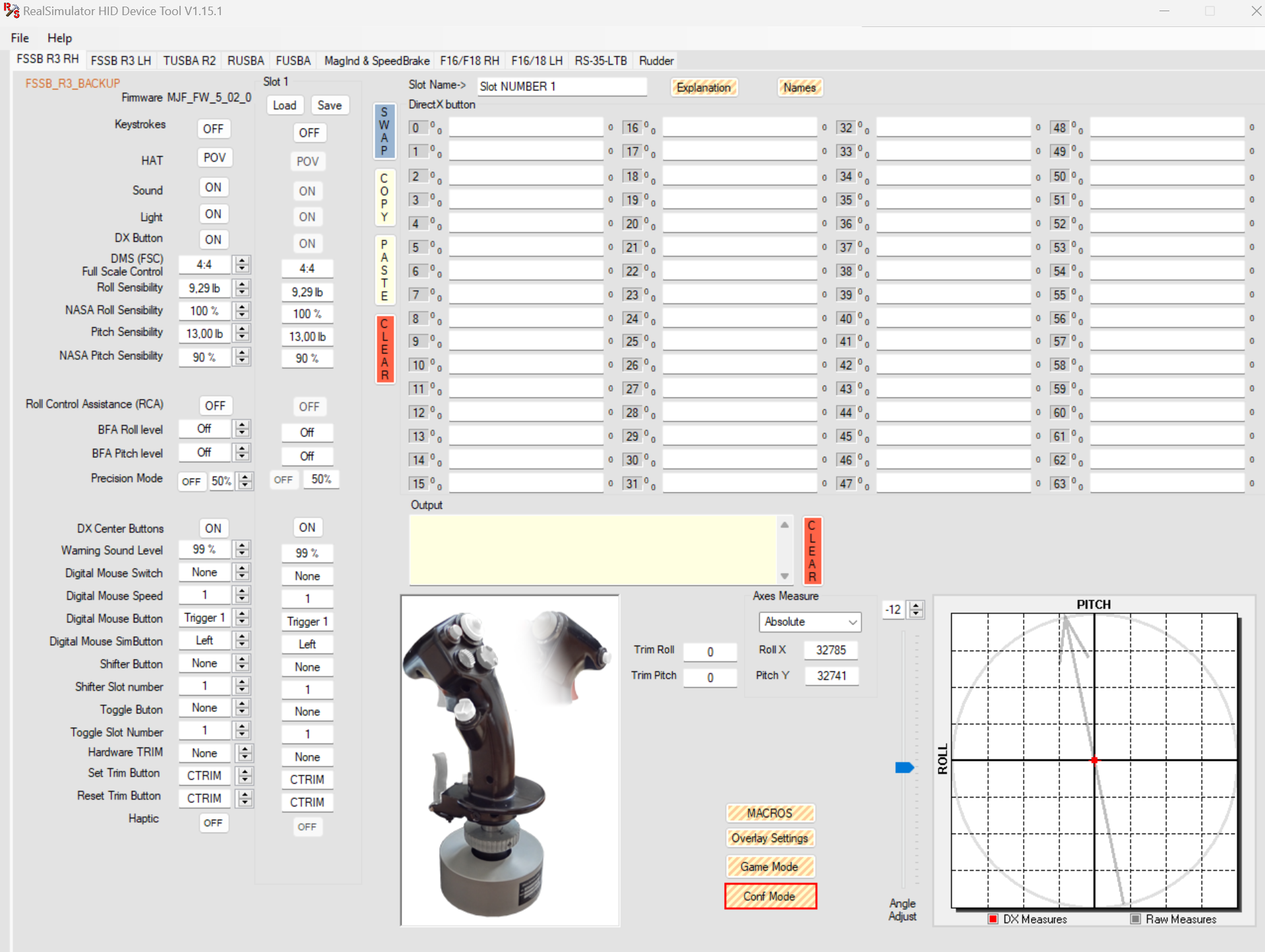The height and width of the screenshot is (952, 1265).
Task: Switch to FSSB R3 LH tab
Action: click(x=121, y=61)
